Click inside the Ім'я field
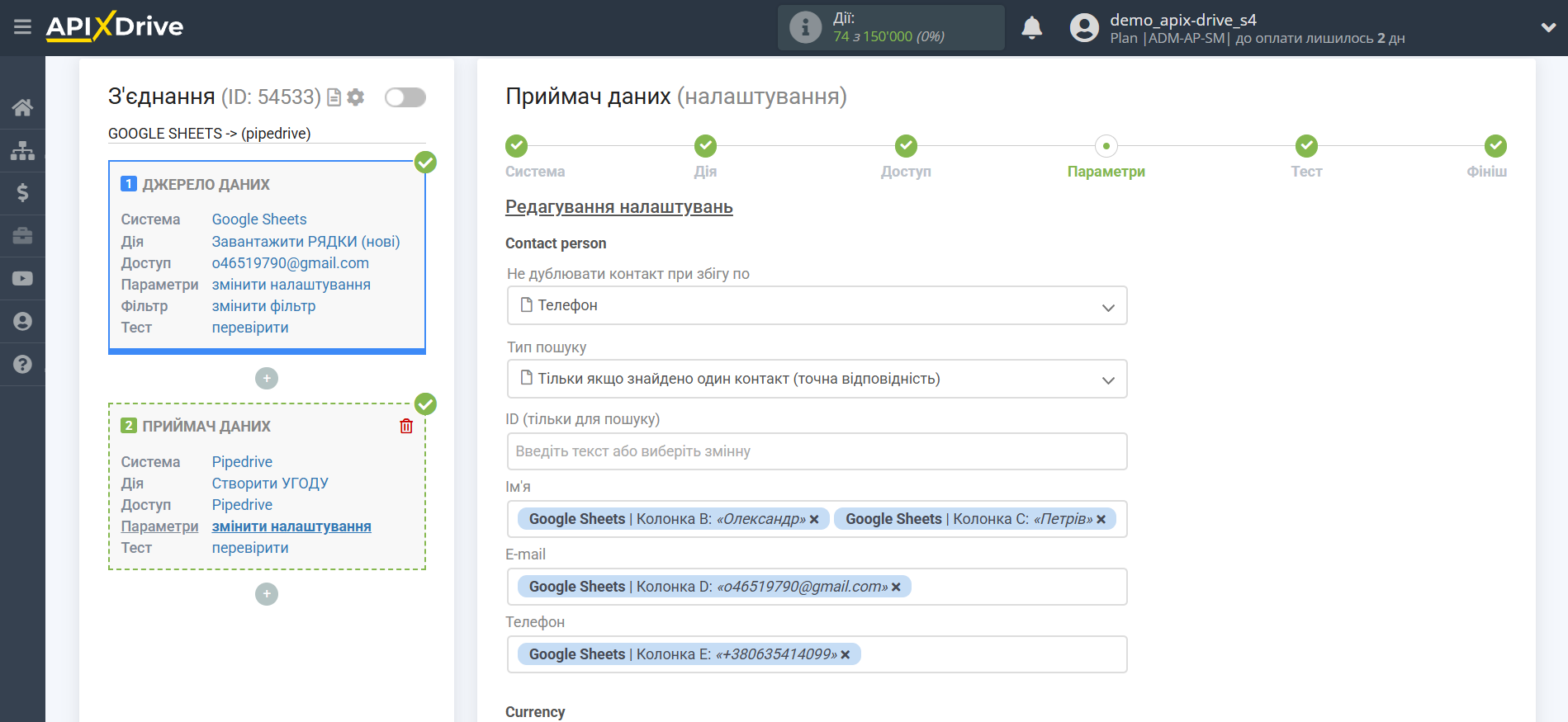The width and height of the screenshot is (1568, 722). click(817, 519)
